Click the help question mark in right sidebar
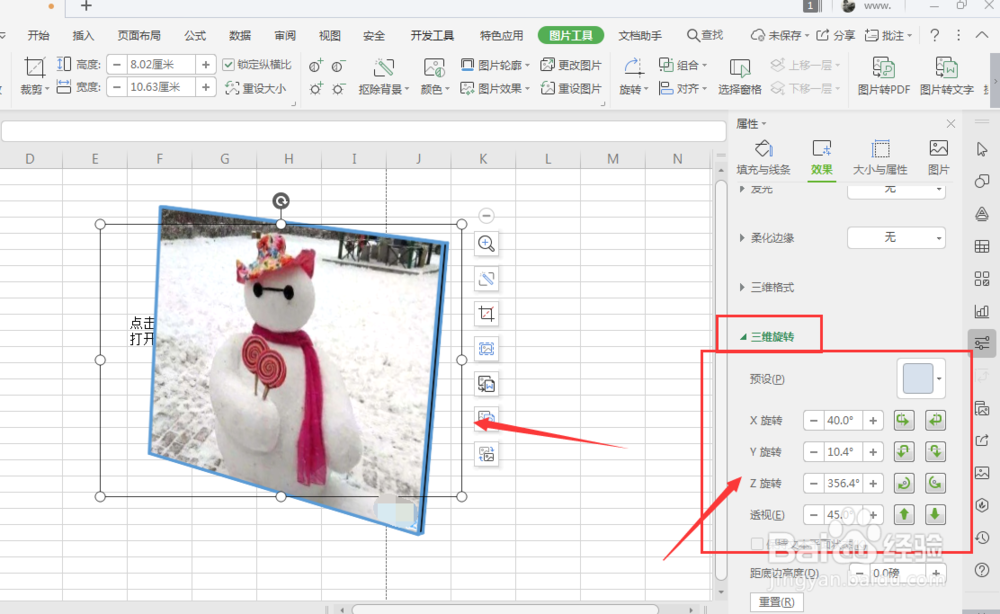 click(x=982, y=569)
